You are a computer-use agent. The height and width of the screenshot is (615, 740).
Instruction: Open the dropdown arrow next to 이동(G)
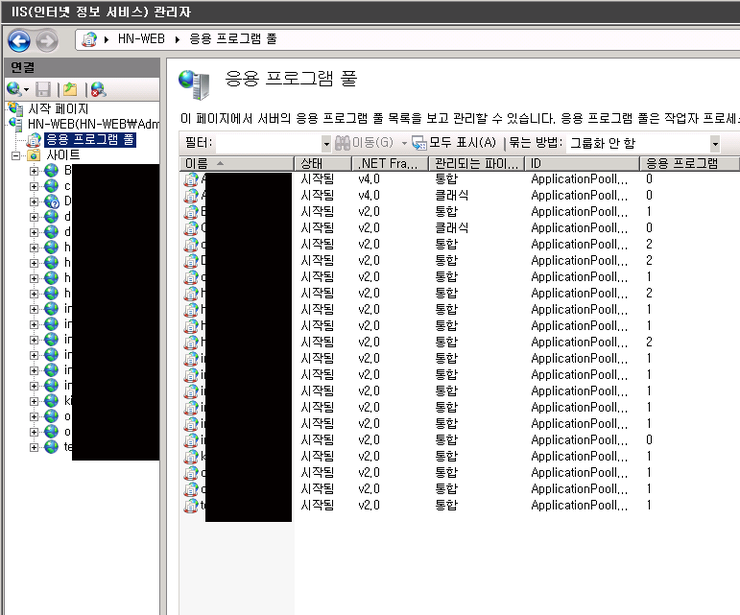point(404,143)
